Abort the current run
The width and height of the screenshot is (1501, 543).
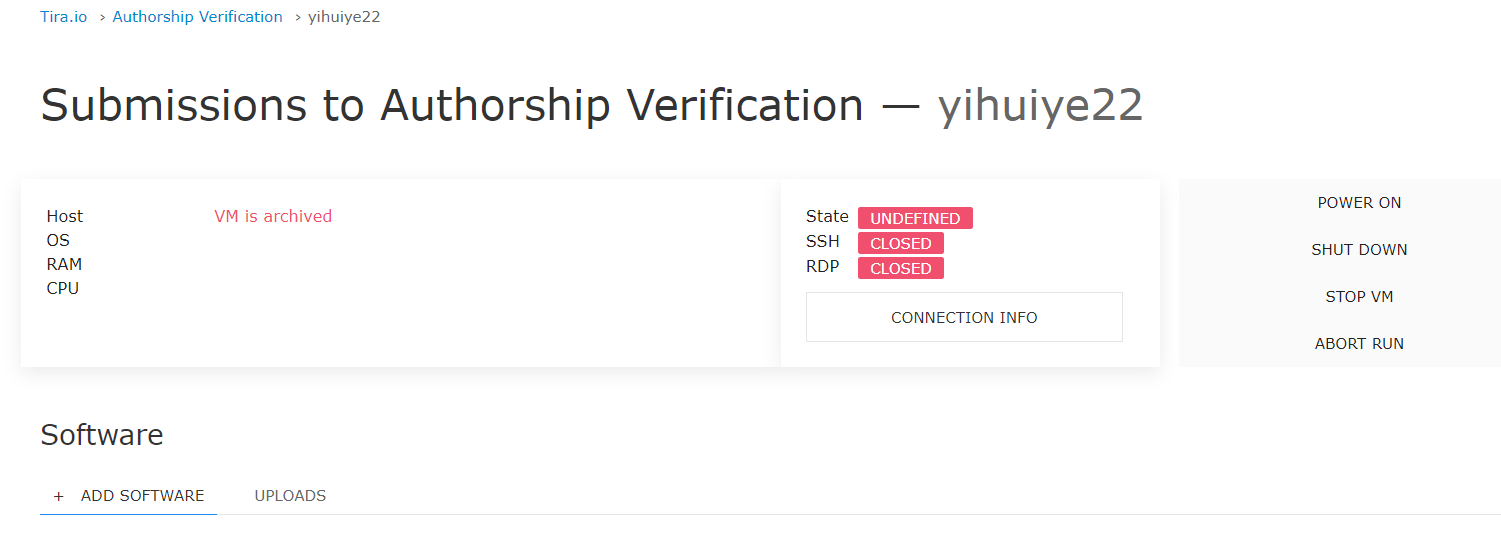1359,344
